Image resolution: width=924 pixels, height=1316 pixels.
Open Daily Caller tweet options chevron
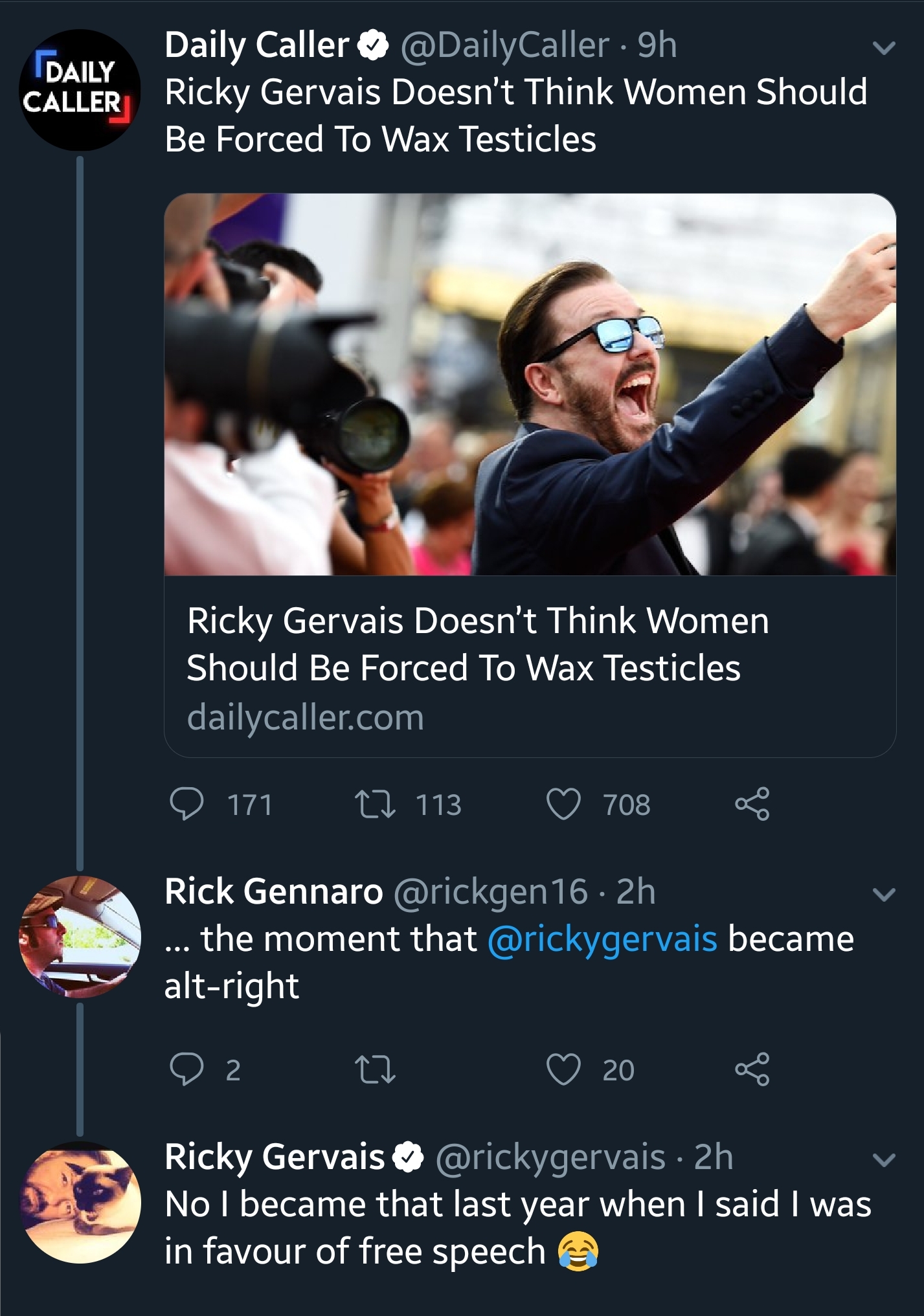883,47
